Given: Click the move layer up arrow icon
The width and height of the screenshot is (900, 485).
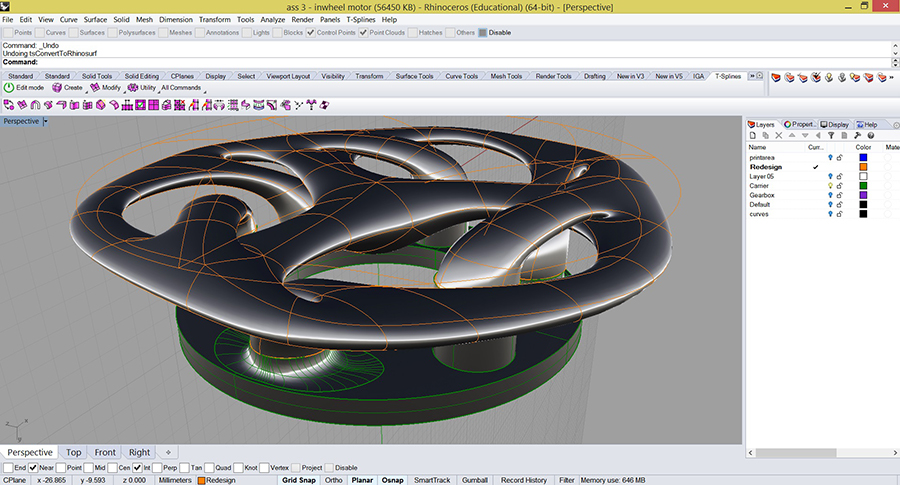Looking at the screenshot, I should 792,135.
